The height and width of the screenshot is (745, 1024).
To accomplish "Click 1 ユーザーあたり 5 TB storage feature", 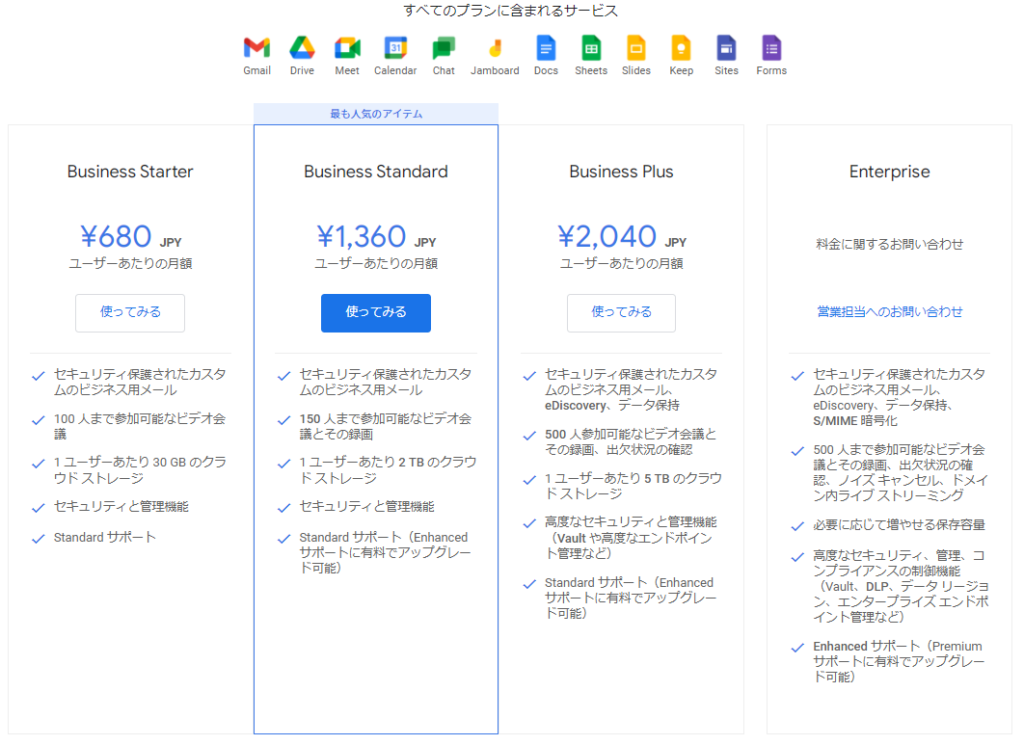I will coord(633,486).
